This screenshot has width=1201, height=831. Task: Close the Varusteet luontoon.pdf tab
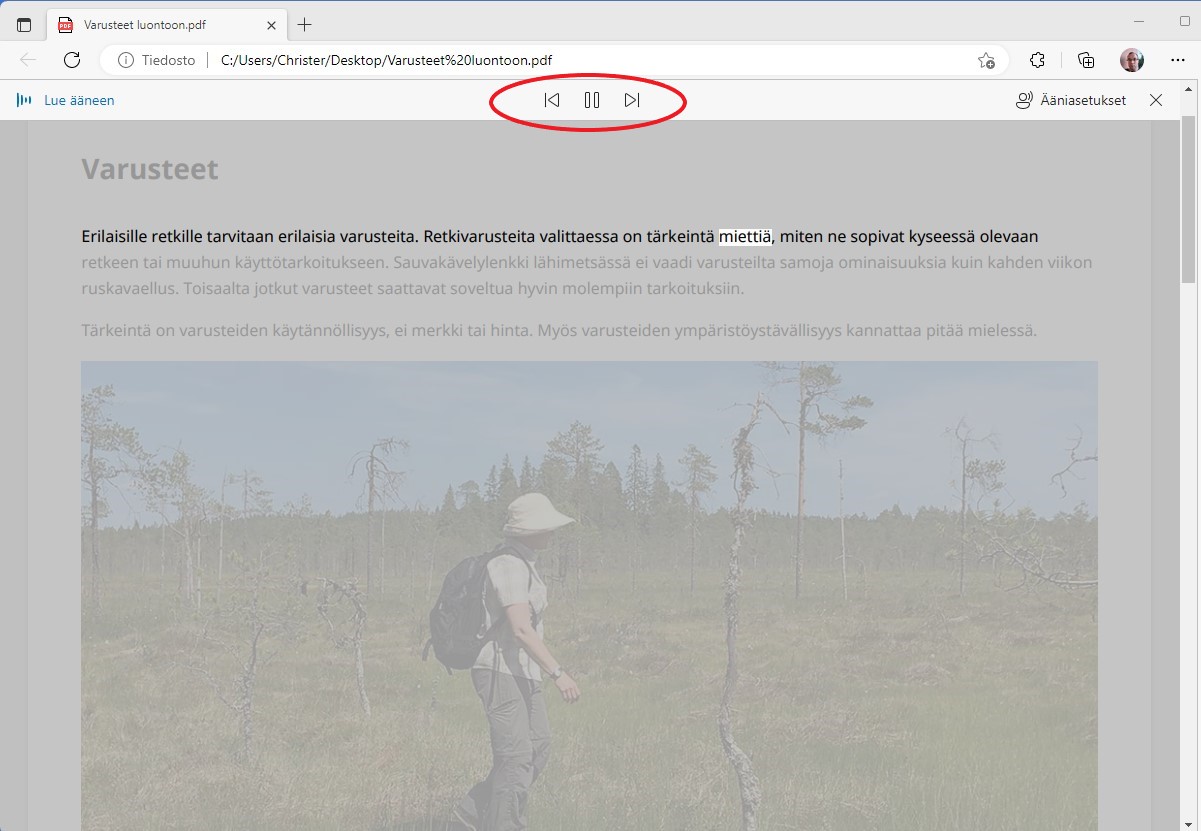[x=271, y=25]
